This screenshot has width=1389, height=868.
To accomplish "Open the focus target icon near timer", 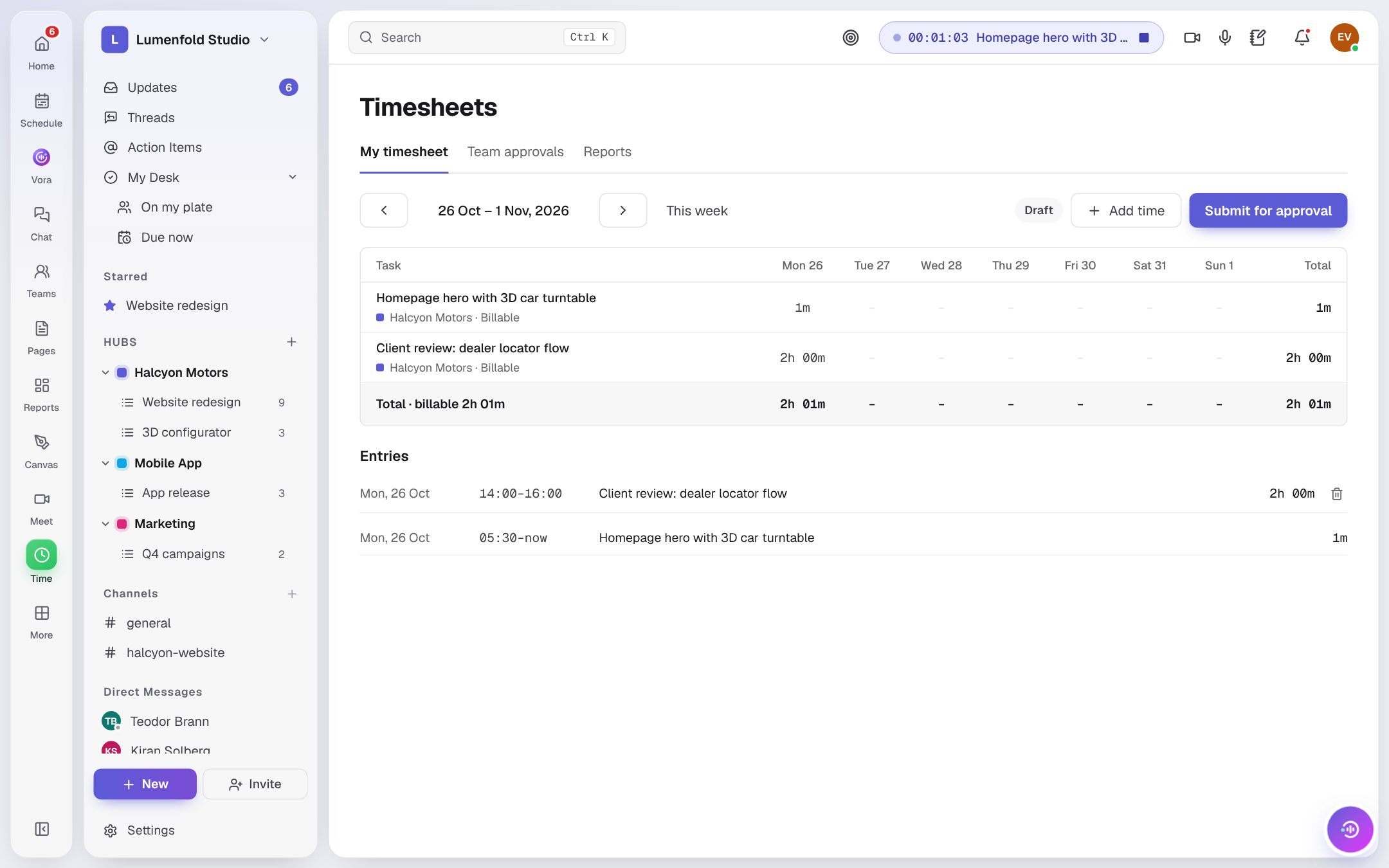I will click(851, 37).
